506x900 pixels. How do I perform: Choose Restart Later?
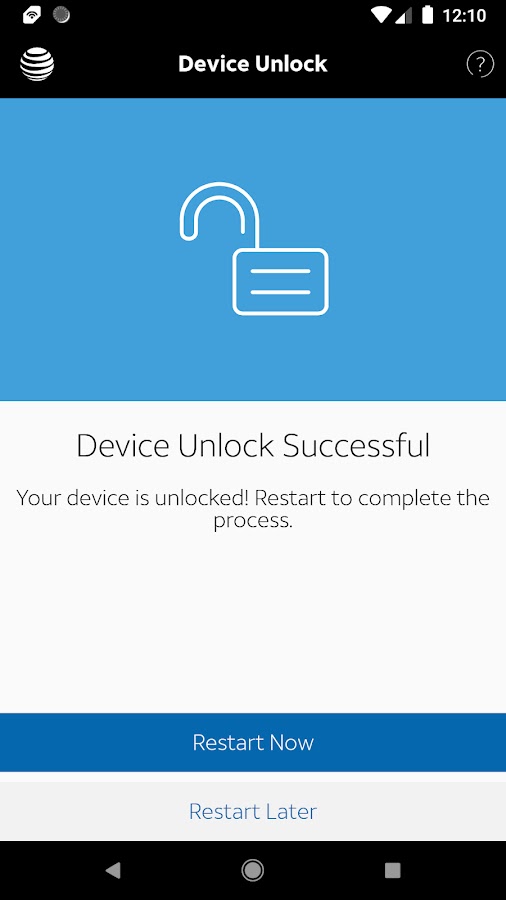(253, 811)
